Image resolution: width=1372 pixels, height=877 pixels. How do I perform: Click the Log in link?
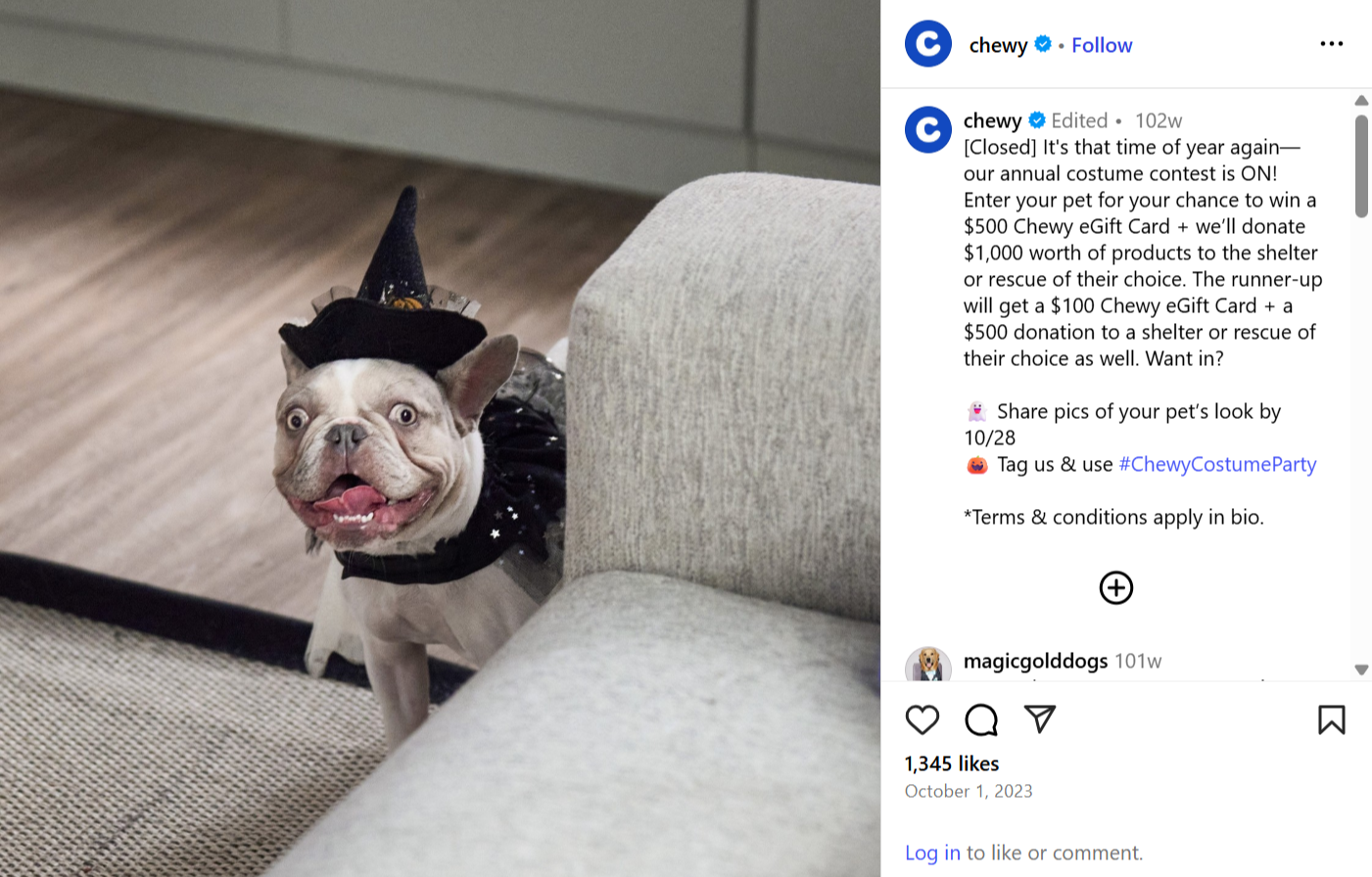click(932, 853)
